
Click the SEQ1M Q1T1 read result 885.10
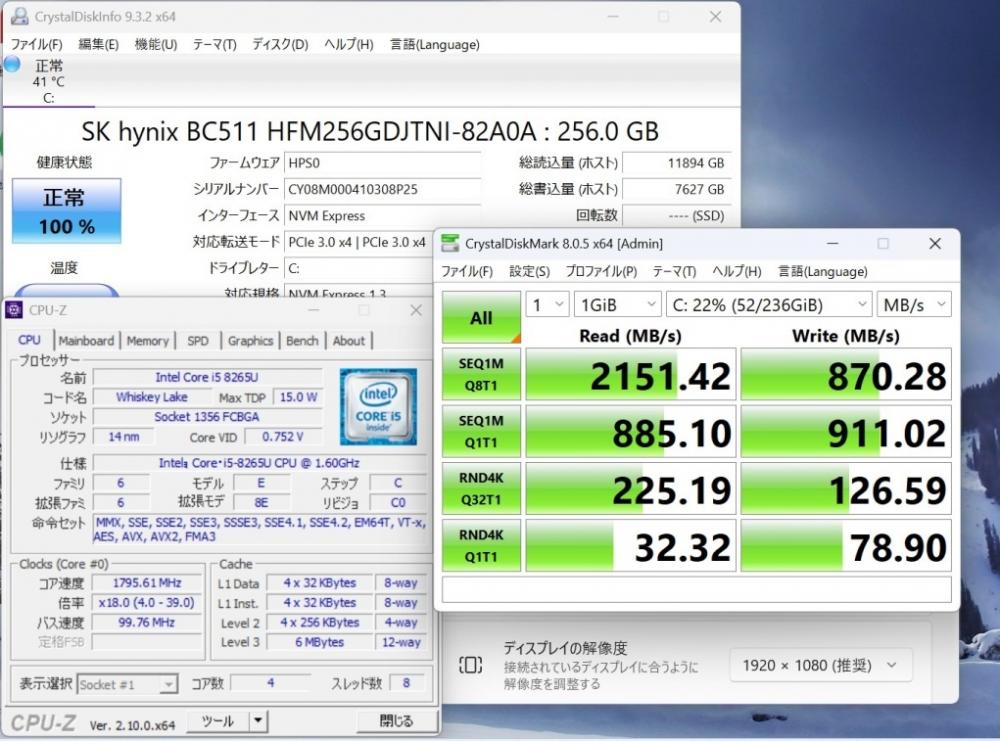click(x=631, y=432)
